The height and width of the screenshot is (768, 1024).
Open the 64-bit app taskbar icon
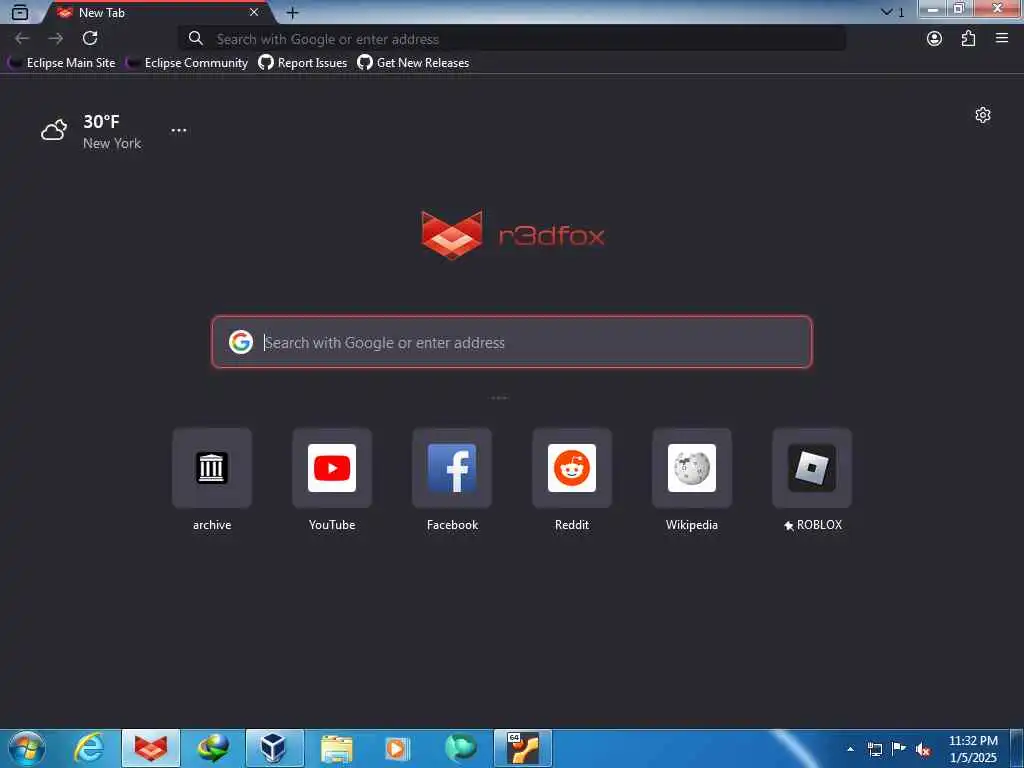click(523, 748)
